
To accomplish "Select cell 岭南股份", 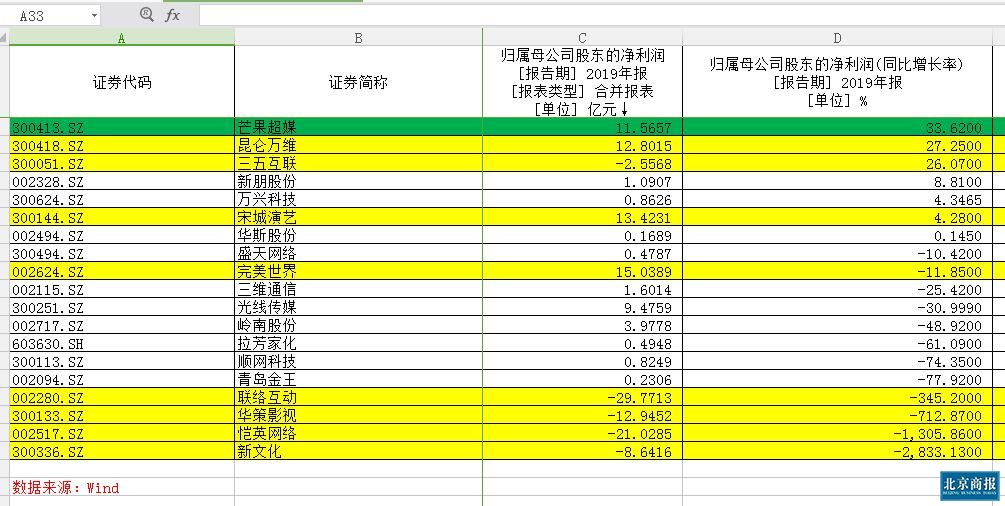I will (358, 325).
